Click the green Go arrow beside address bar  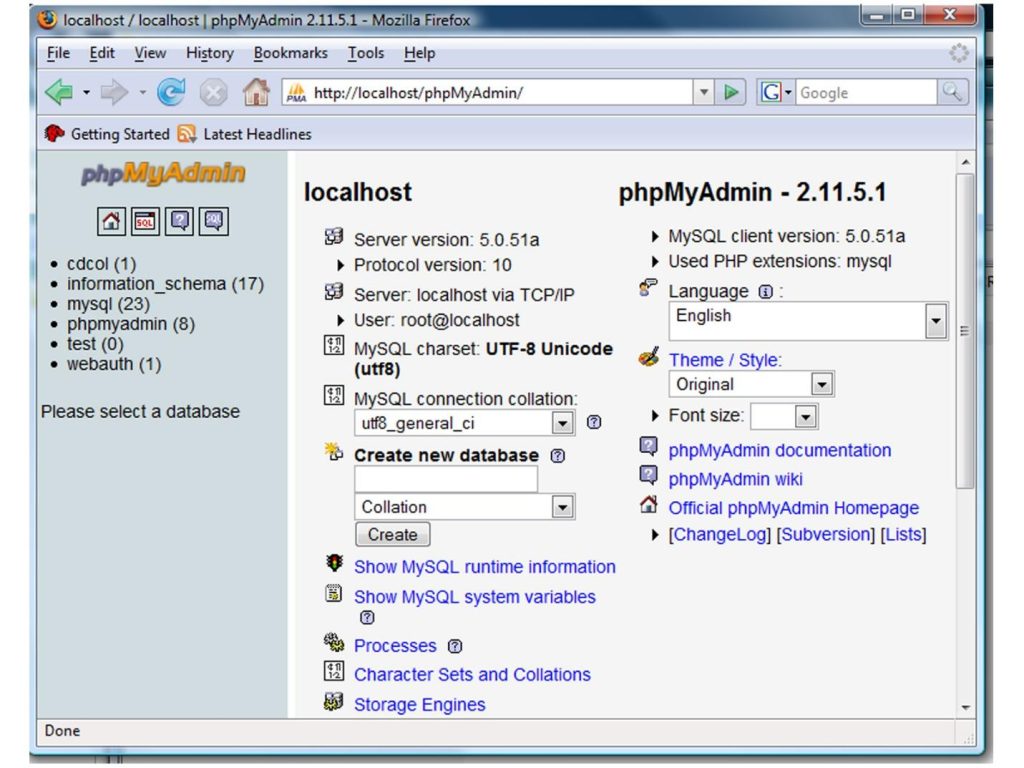point(731,93)
